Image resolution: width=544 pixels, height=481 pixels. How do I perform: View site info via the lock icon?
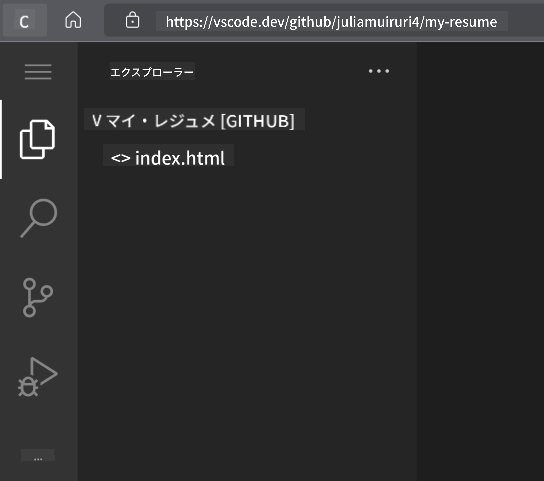[x=132, y=20]
